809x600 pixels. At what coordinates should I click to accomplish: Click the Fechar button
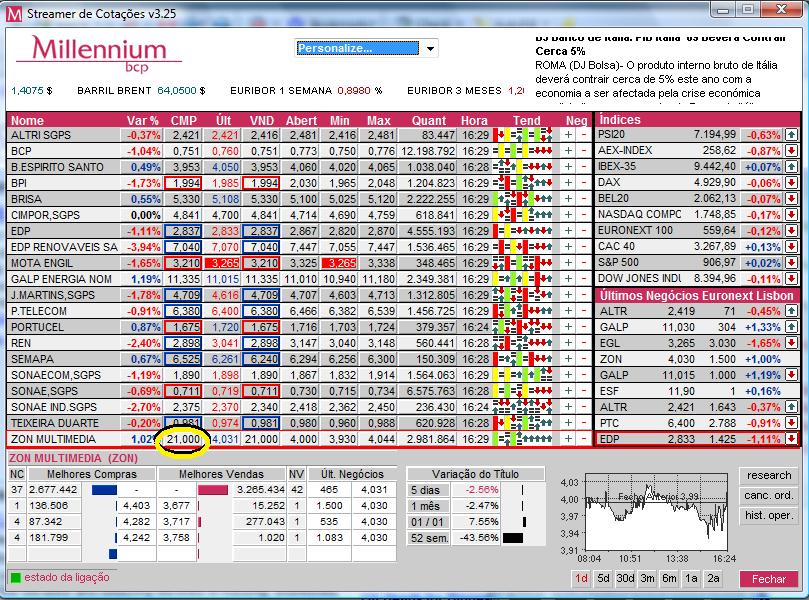[x=768, y=579]
